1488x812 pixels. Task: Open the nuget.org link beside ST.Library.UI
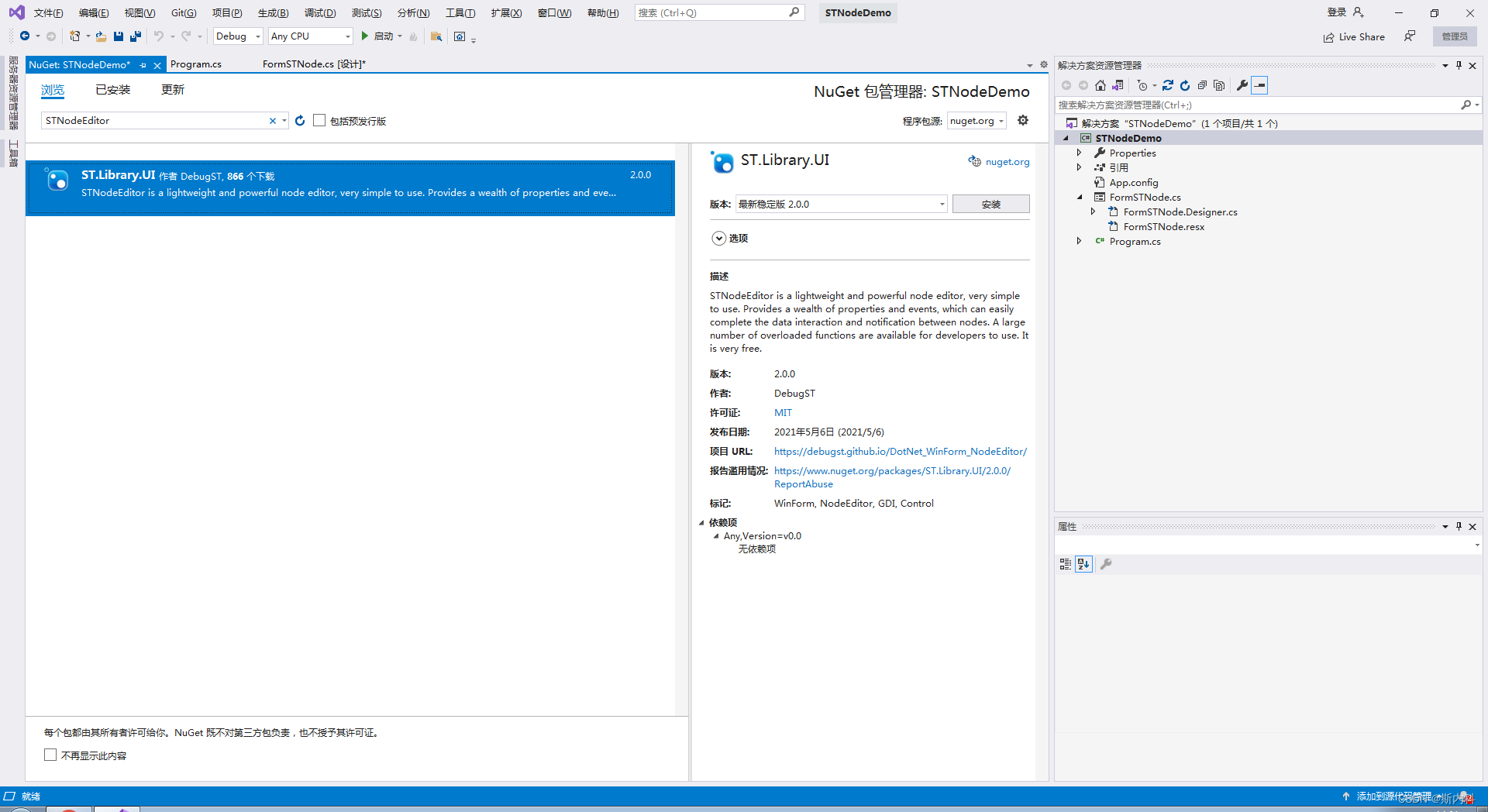[1007, 162]
